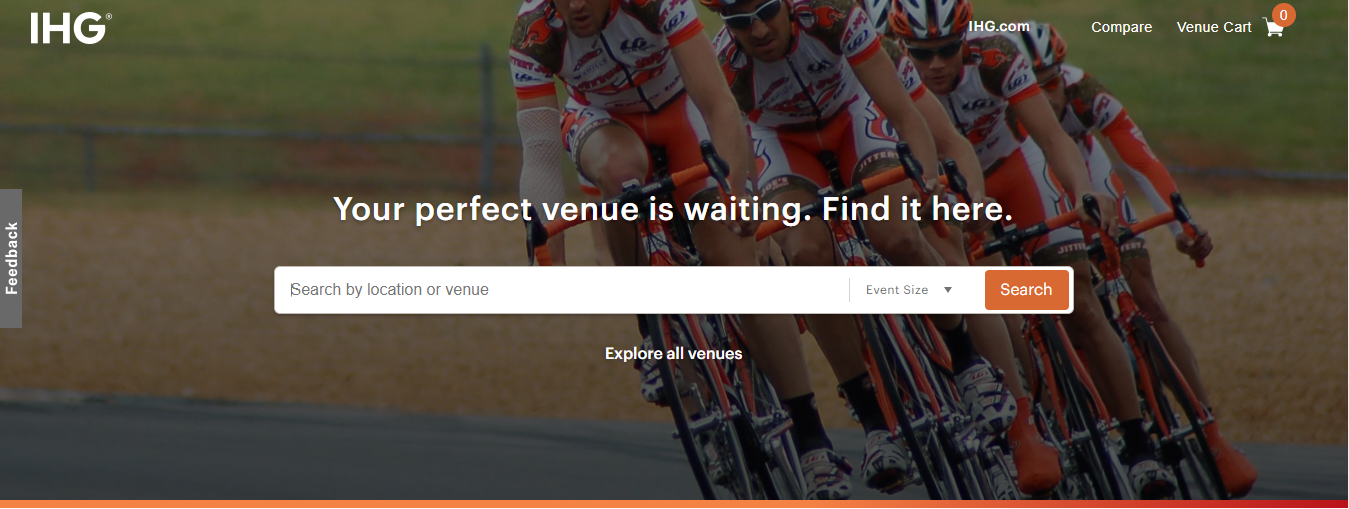Click the "Search by location or venue" placeholder text
The width and height of the screenshot is (1349, 509).
pyautogui.click(x=390, y=290)
